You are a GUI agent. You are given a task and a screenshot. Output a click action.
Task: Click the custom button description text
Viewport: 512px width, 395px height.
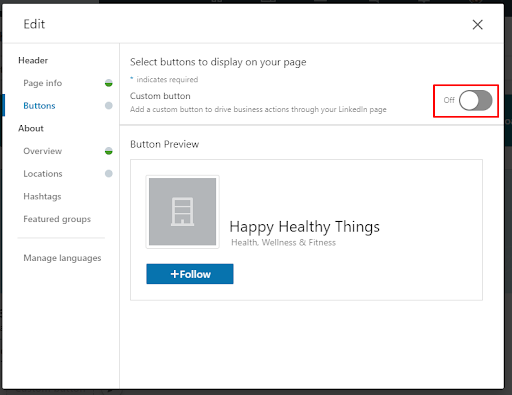(258, 109)
